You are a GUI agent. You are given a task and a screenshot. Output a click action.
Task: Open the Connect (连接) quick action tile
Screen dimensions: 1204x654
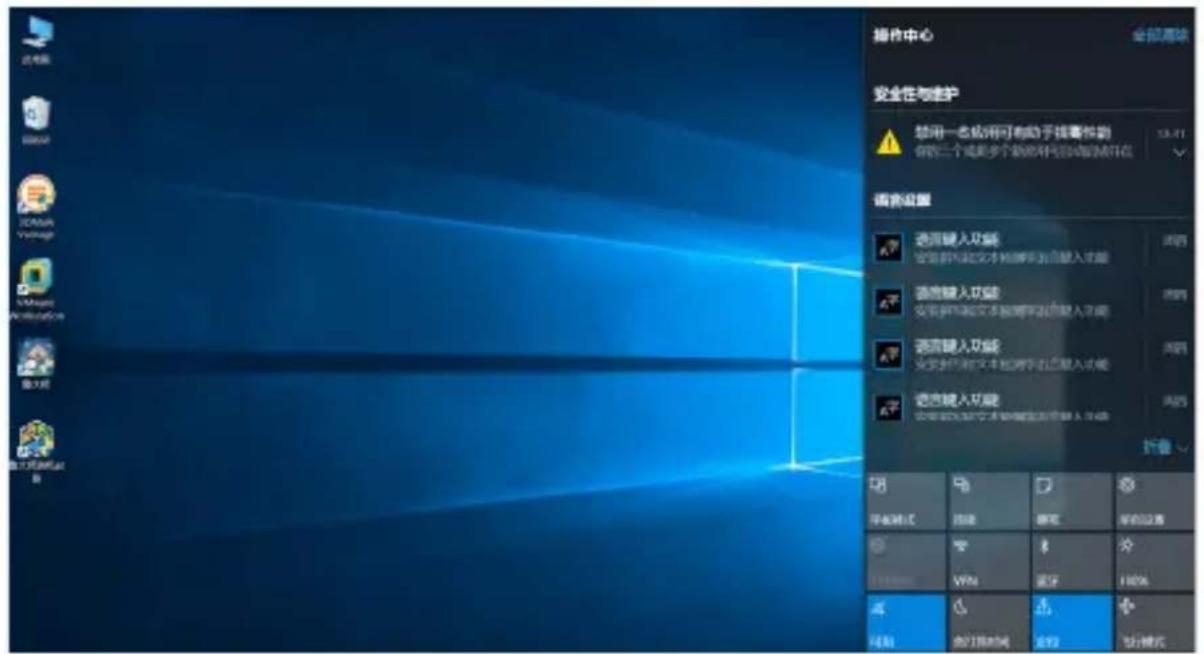[x=988, y=501]
